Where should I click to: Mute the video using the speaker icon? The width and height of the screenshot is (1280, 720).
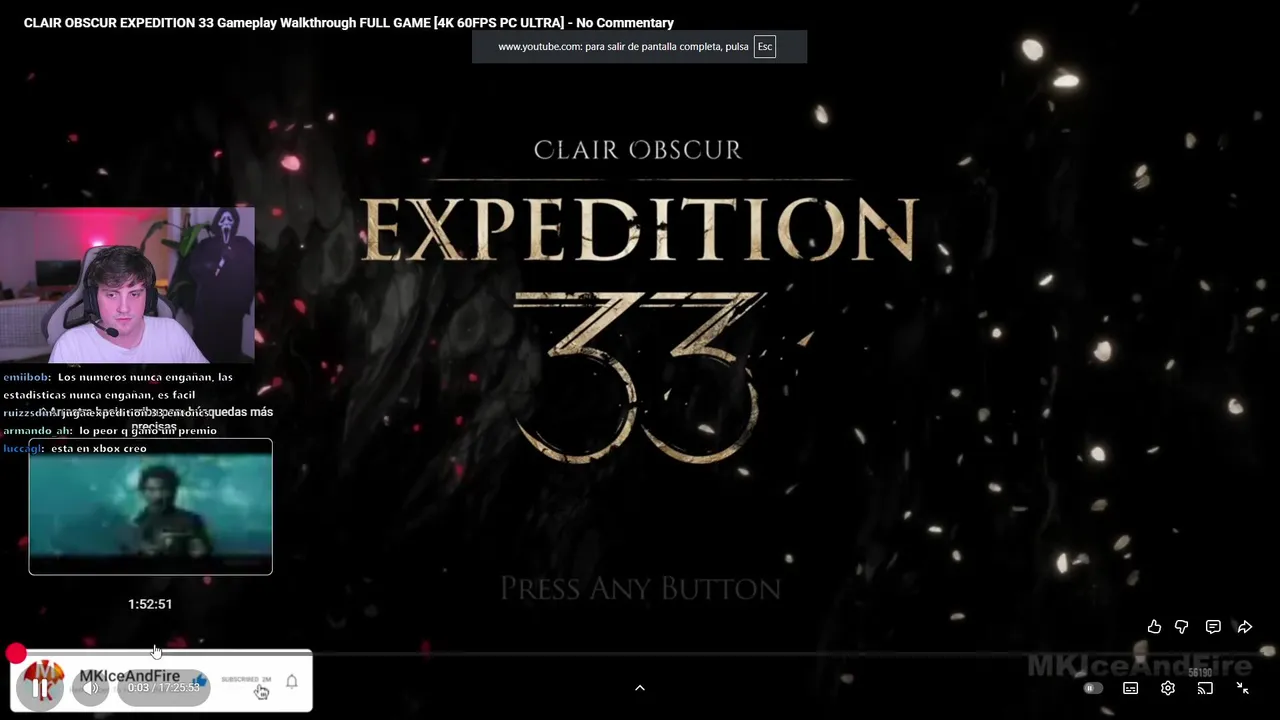click(90, 688)
